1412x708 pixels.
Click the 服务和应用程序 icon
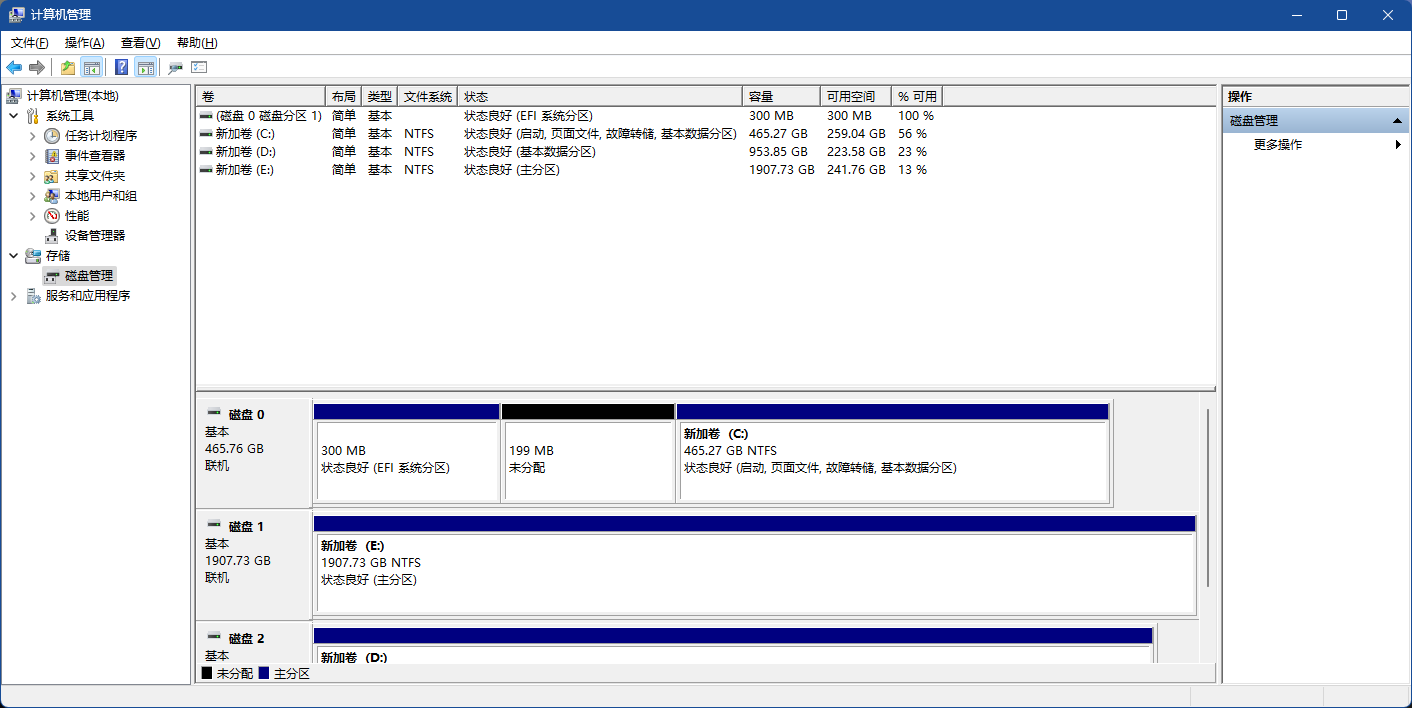33,296
